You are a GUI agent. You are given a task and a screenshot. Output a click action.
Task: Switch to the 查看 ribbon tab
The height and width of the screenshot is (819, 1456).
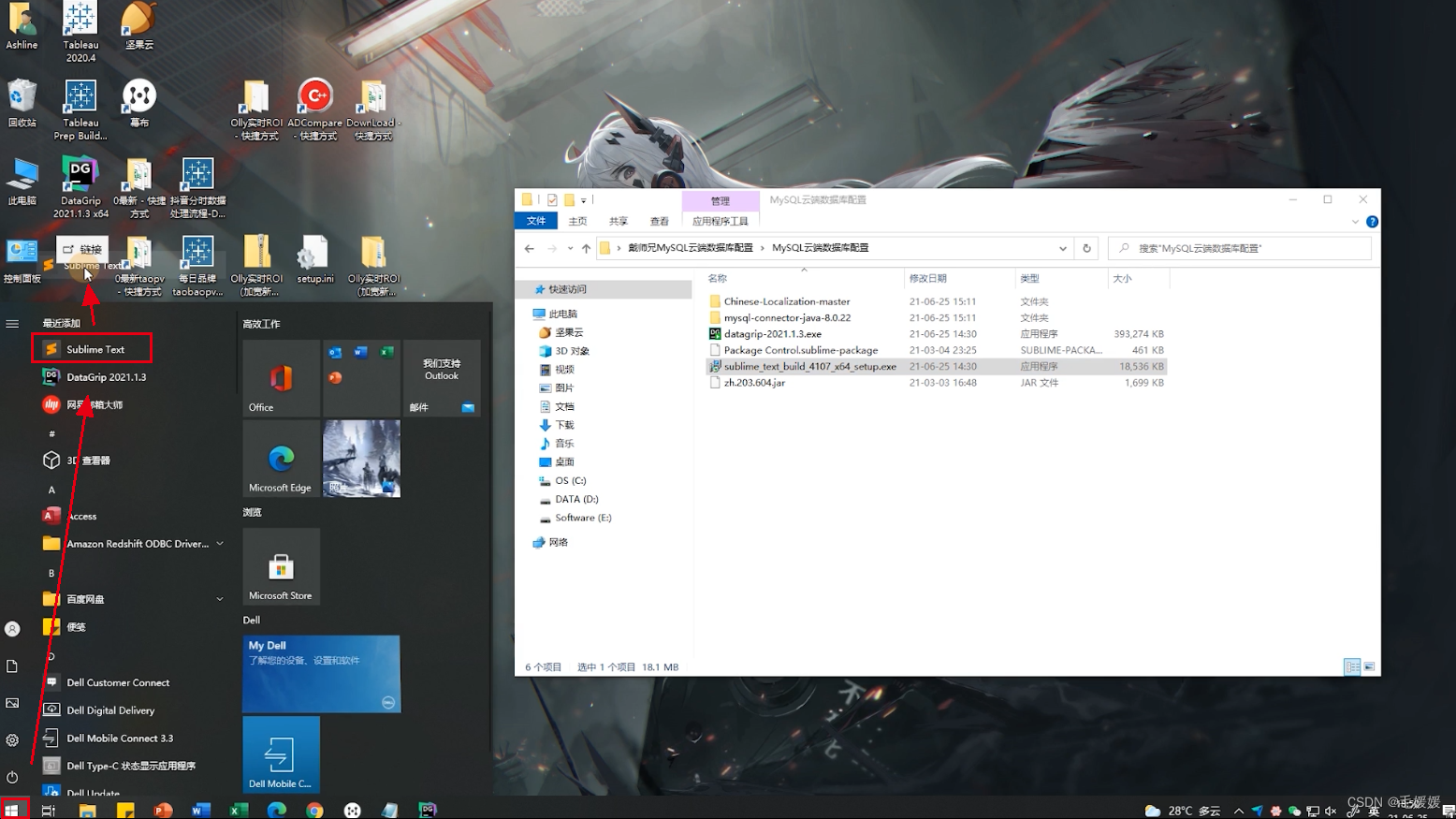tap(660, 222)
